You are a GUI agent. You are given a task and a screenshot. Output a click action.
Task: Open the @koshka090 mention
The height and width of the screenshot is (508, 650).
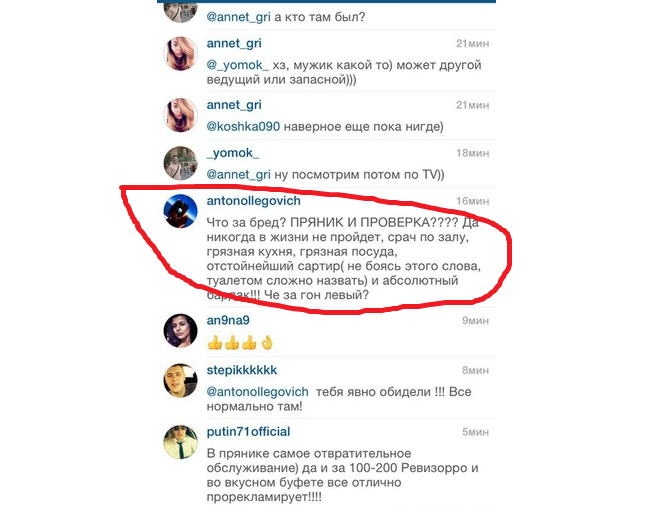point(243,126)
